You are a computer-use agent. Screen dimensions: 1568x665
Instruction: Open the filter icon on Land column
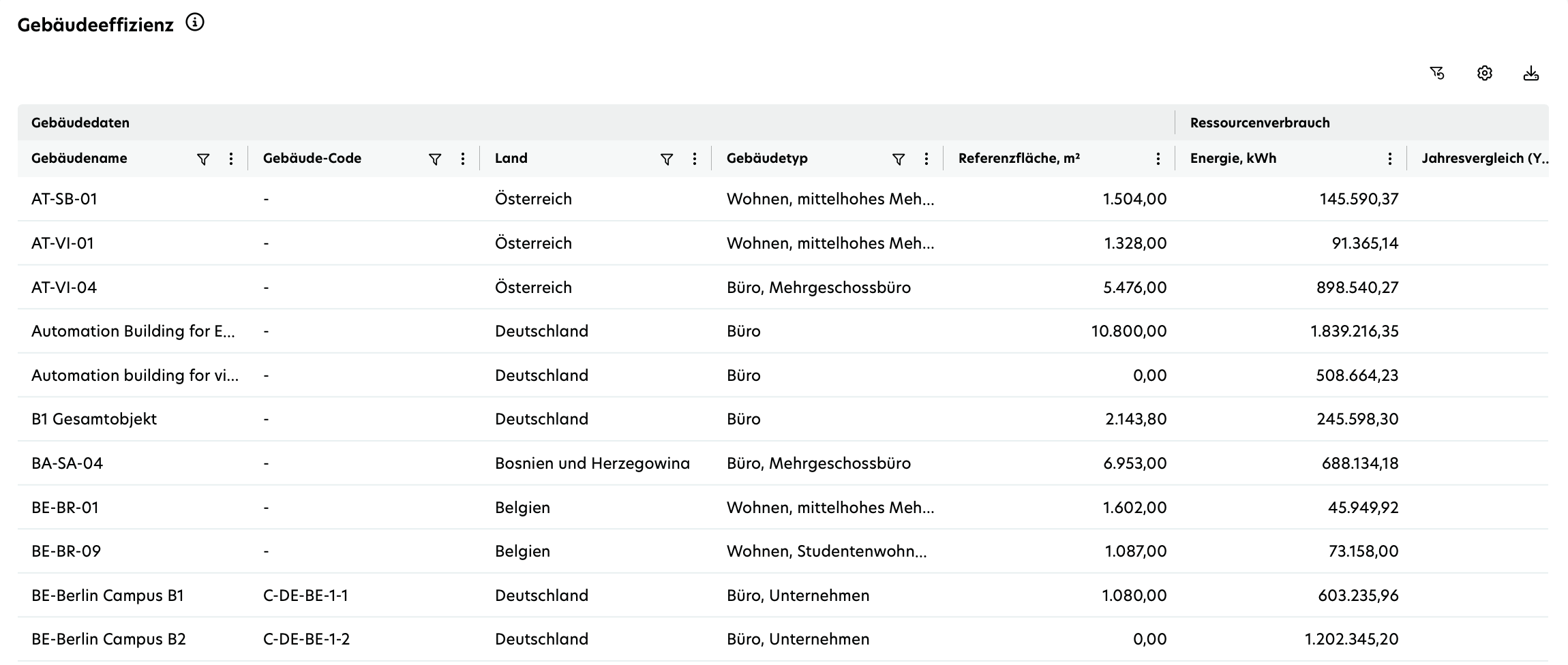666,158
